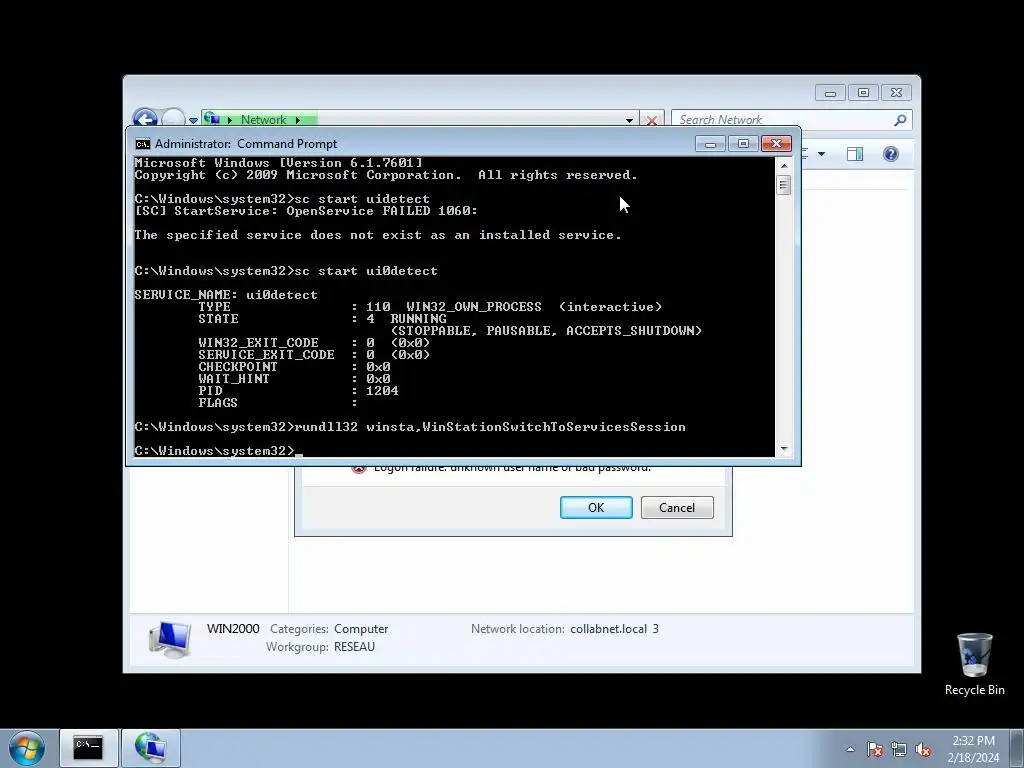Click the SERVICE_NAME: ui0detect line
The height and width of the screenshot is (768, 1024).
[x=226, y=295]
